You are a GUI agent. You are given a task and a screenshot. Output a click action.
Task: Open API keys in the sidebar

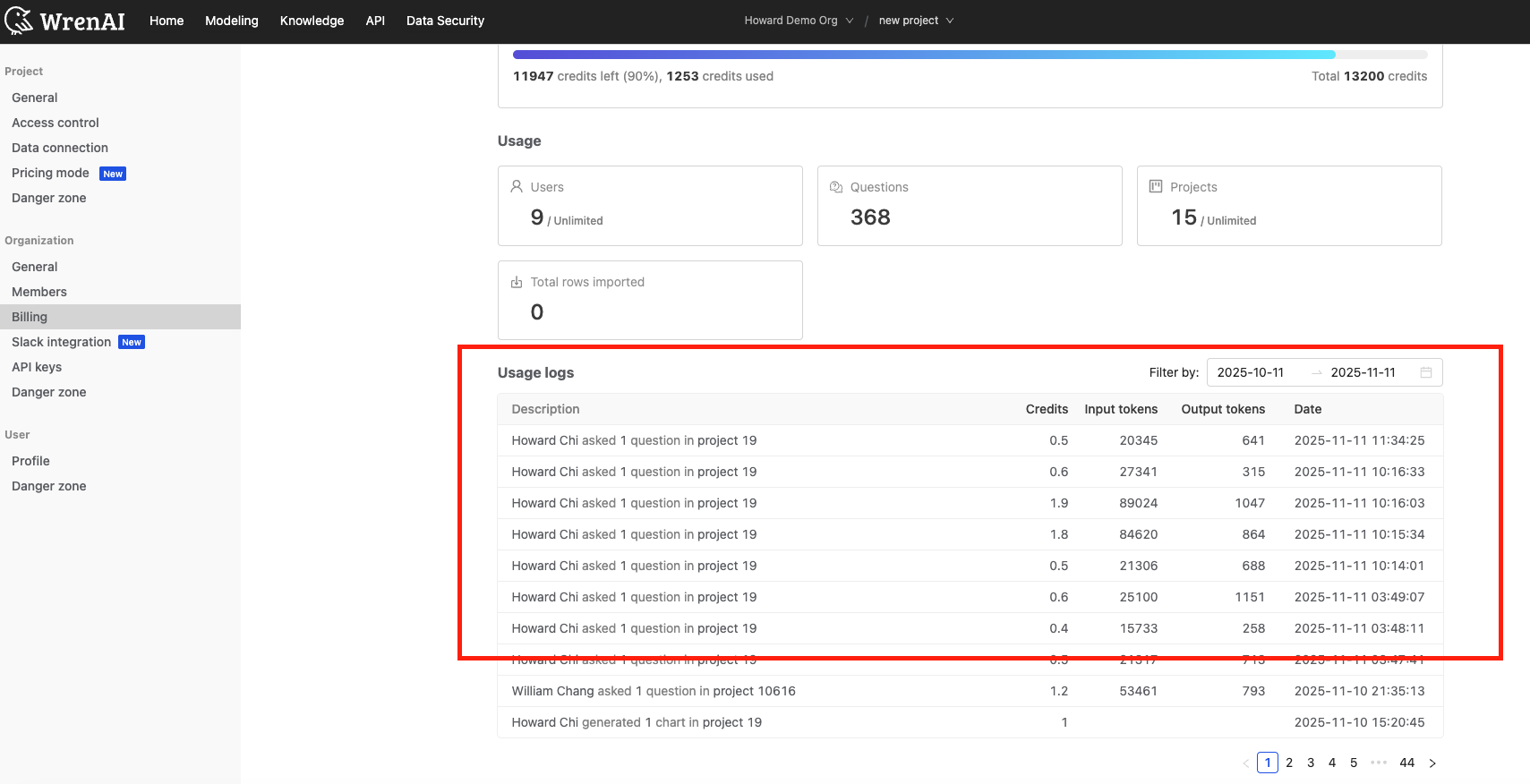37,367
